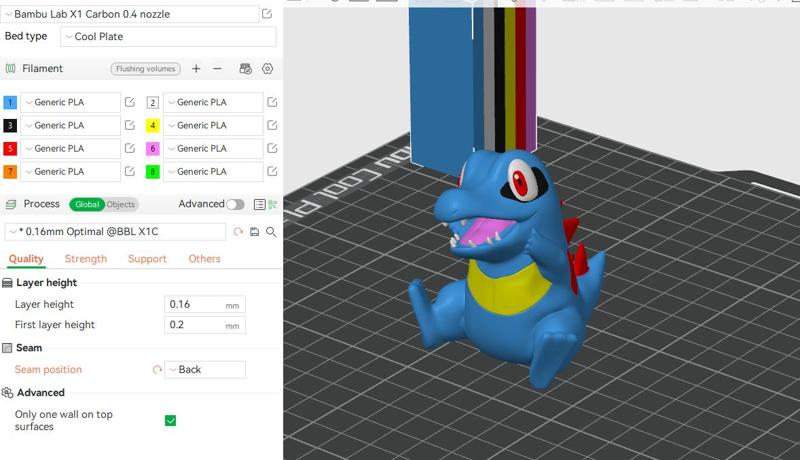Open 0.16mm Optimal process preset dropdown
This screenshot has height=460, width=800.
tap(116, 232)
